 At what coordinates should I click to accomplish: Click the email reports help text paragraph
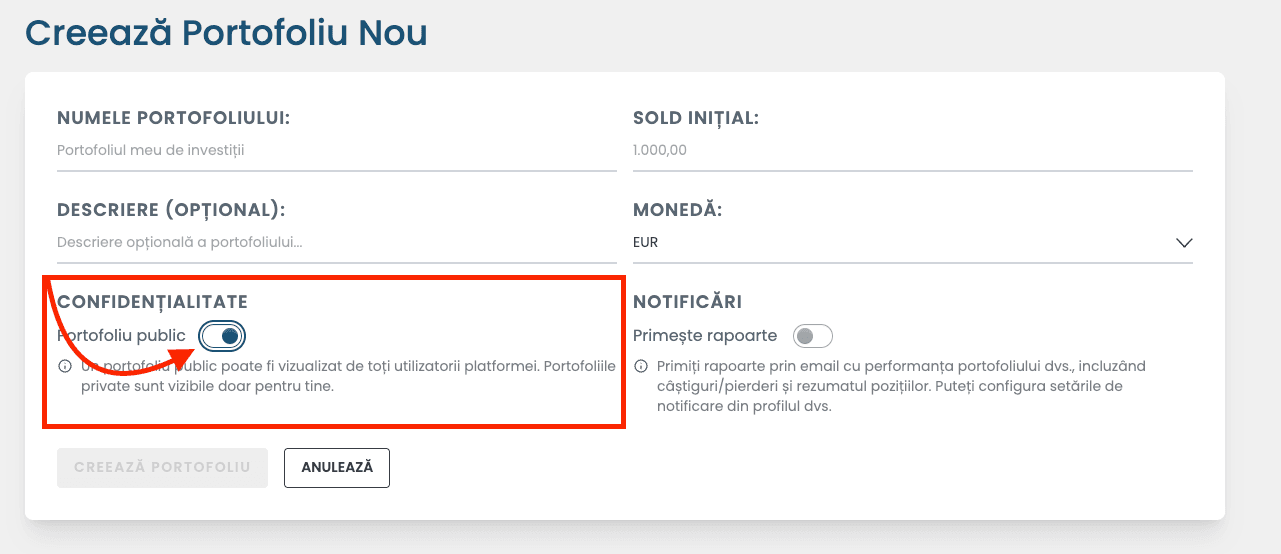pyautogui.click(x=900, y=386)
